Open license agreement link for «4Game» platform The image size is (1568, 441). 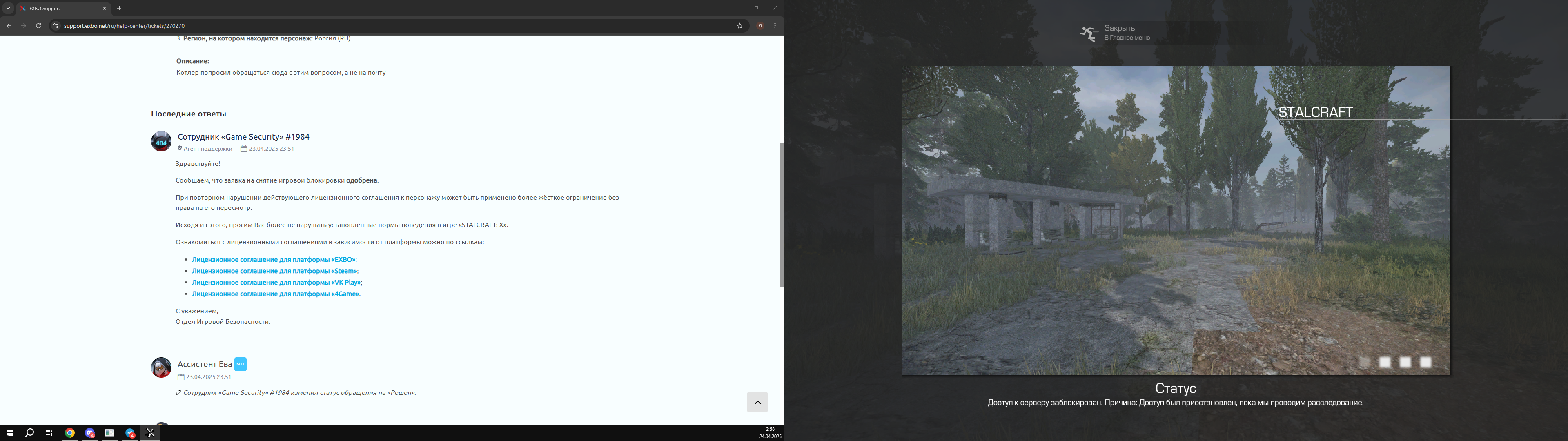point(276,294)
